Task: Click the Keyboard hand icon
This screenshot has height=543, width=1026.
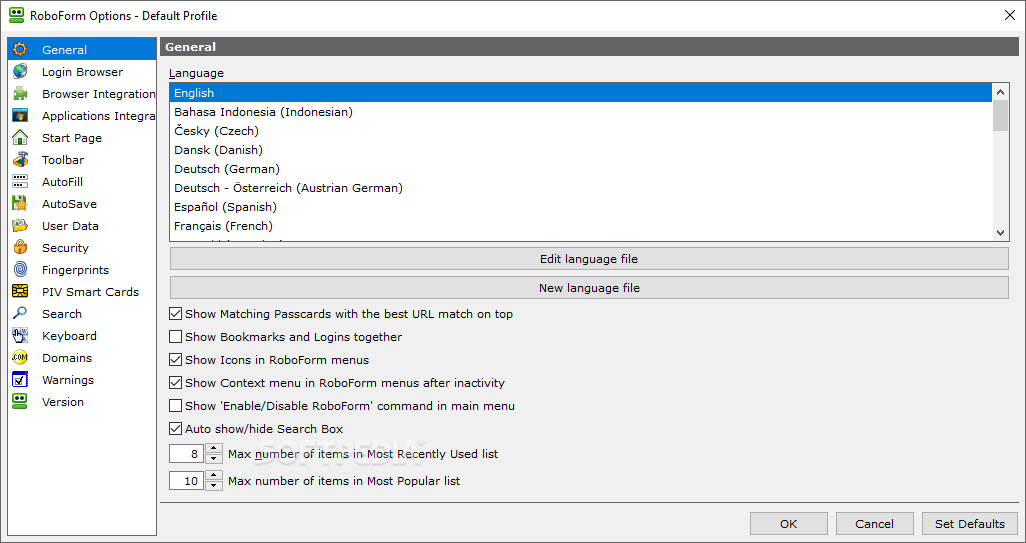Action: [x=20, y=336]
